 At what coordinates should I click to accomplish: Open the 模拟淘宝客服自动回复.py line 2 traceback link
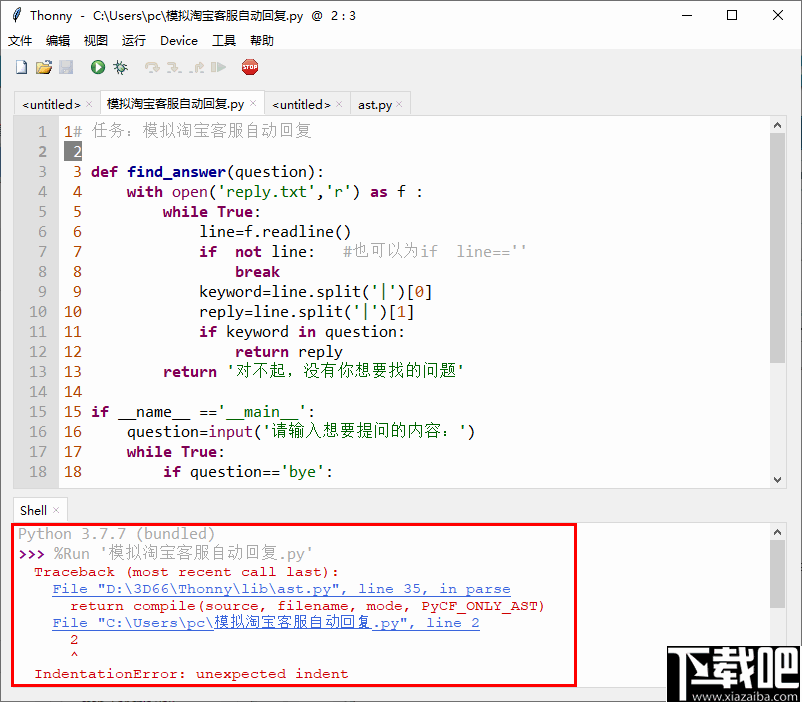266,623
